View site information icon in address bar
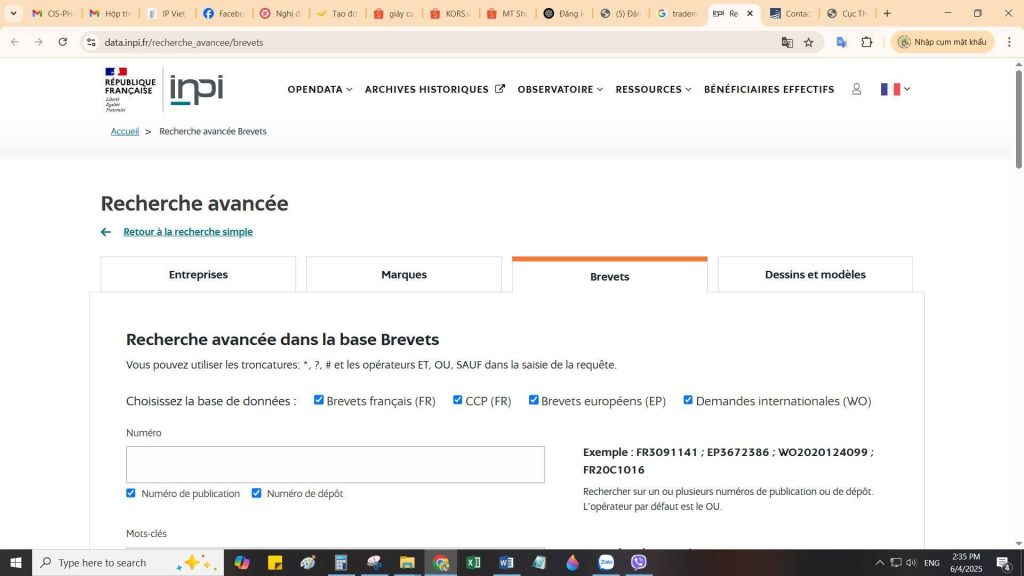This screenshot has width=1024, height=576. pyautogui.click(x=91, y=42)
